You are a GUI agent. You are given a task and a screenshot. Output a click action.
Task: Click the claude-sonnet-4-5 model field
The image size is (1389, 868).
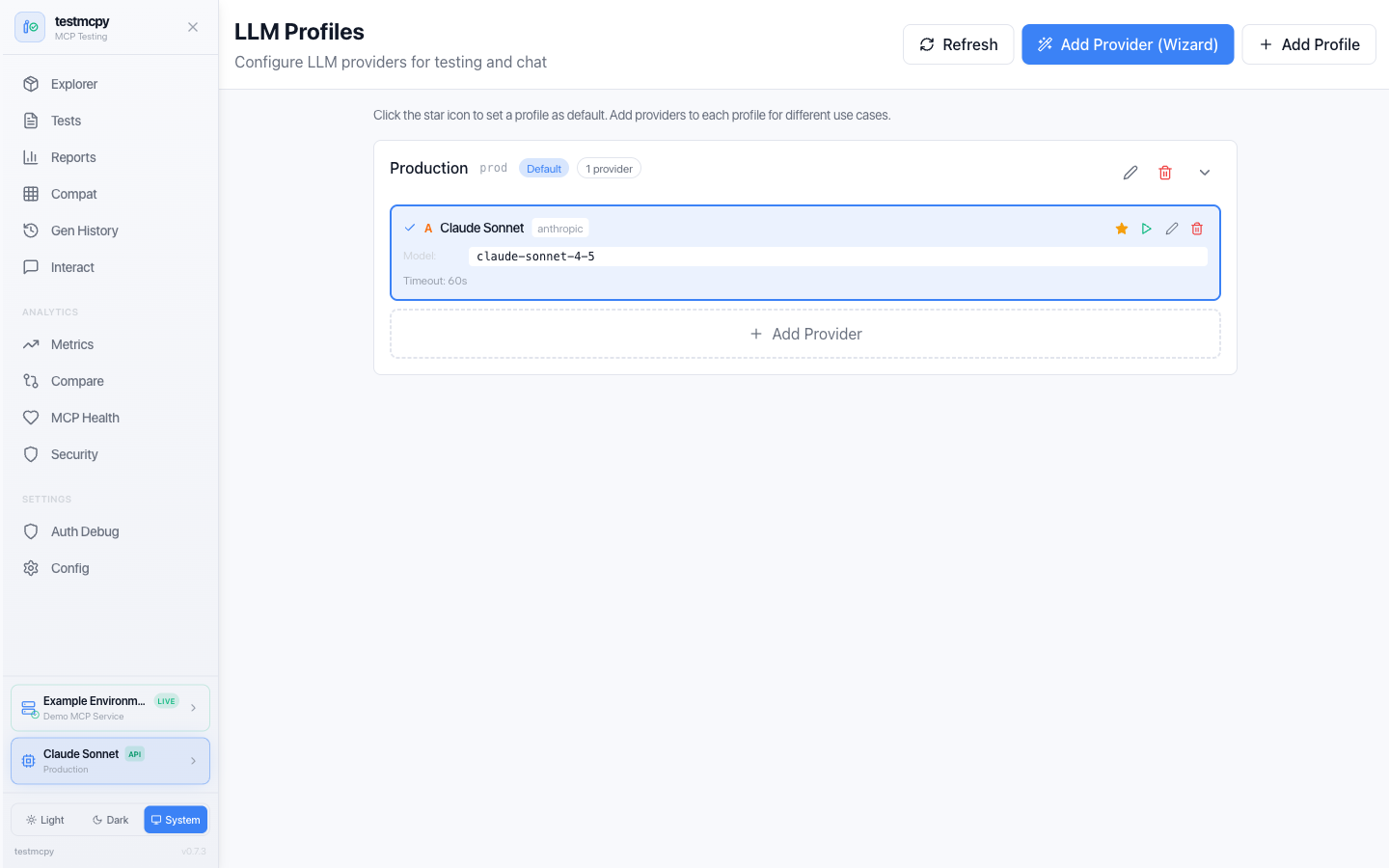(838, 257)
